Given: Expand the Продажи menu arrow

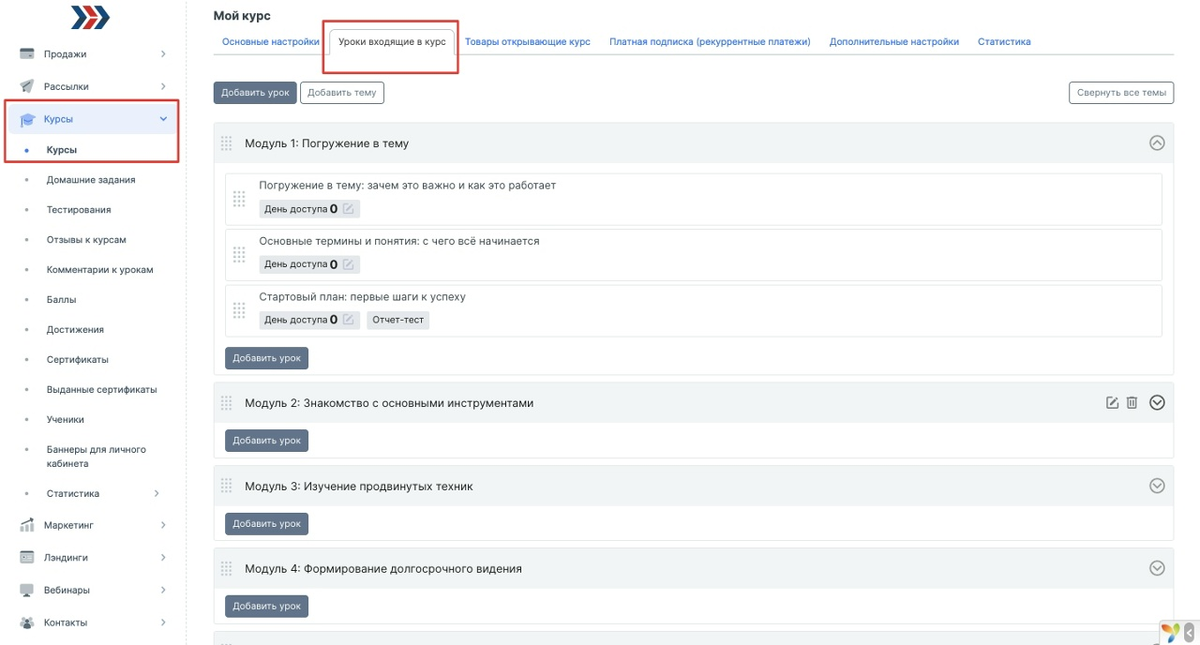Looking at the screenshot, I should click(163, 54).
